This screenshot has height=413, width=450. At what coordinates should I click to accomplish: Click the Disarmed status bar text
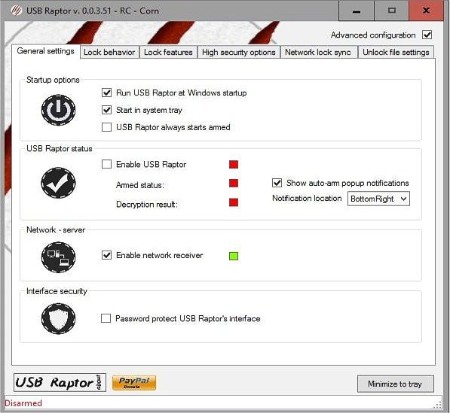pyautogui.click(x=23, y=403)
